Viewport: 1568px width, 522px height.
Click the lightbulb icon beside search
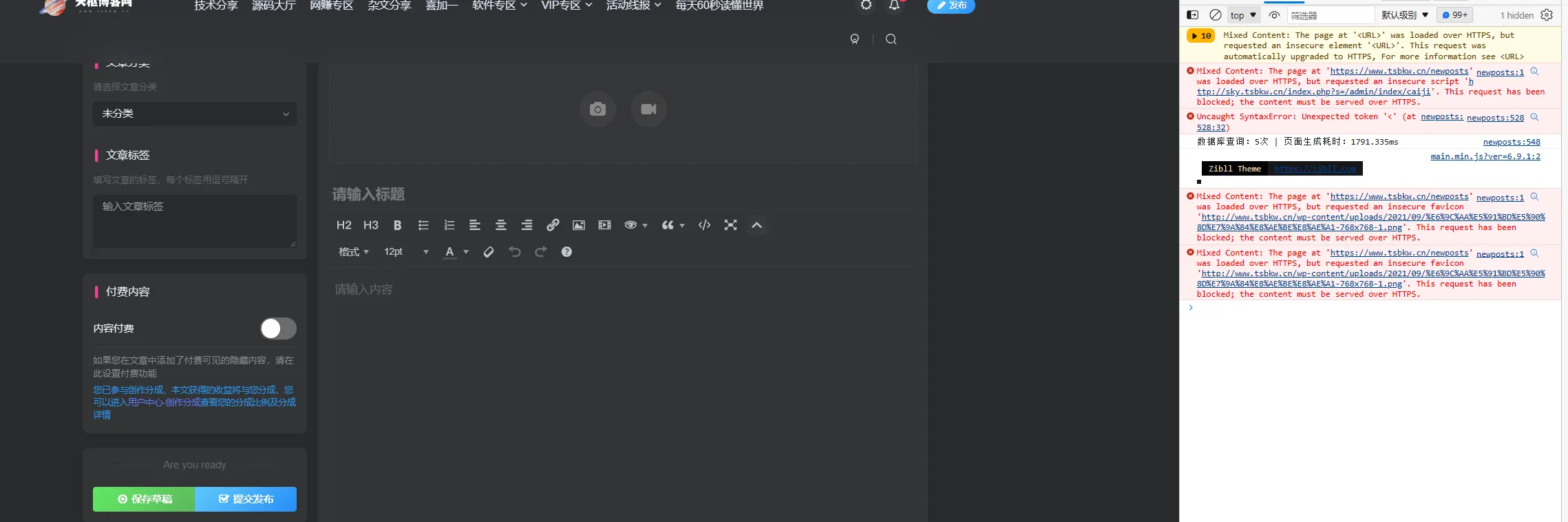854,39
